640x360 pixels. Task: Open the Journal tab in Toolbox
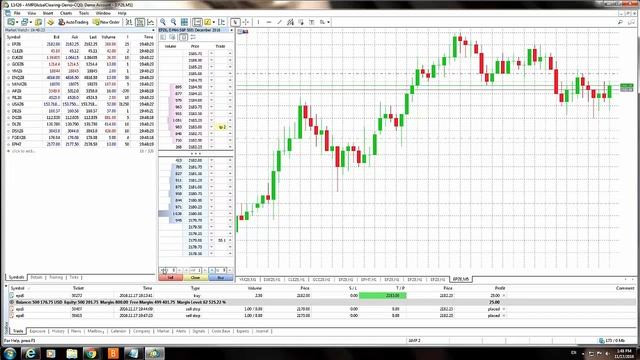pyautogui.click(x=262, y=331)
